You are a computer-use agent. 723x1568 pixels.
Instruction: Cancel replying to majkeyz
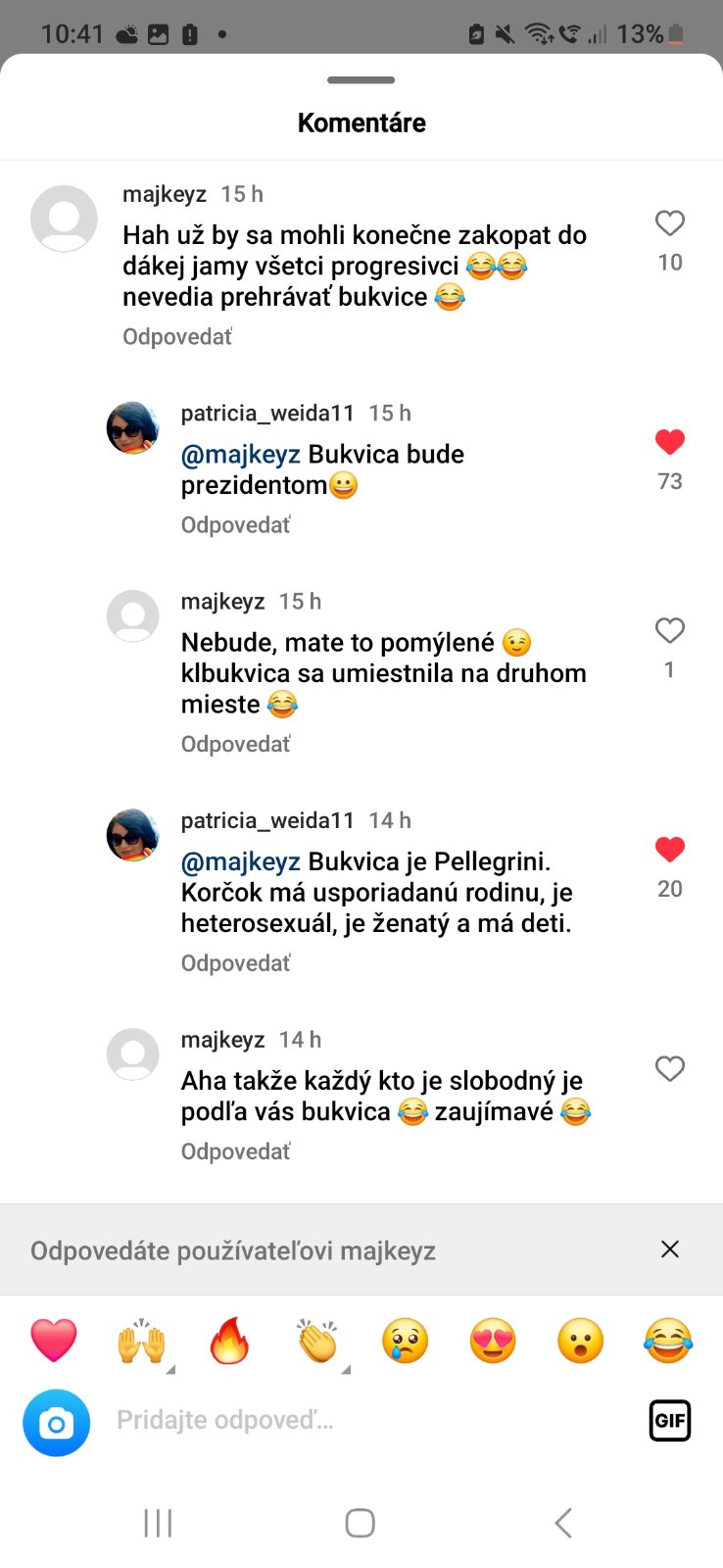coord(670,1249)
